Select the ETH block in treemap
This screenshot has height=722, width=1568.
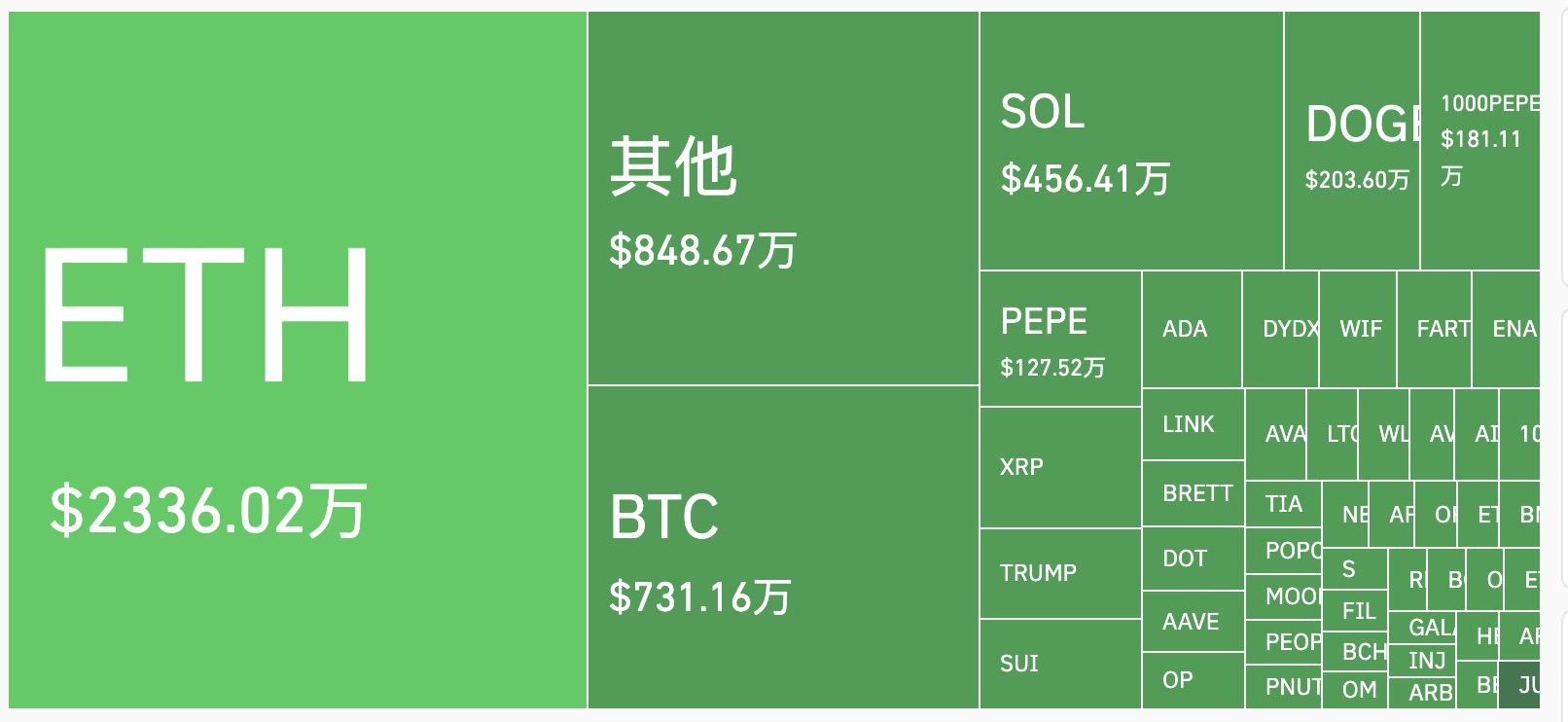coord(298,360)
